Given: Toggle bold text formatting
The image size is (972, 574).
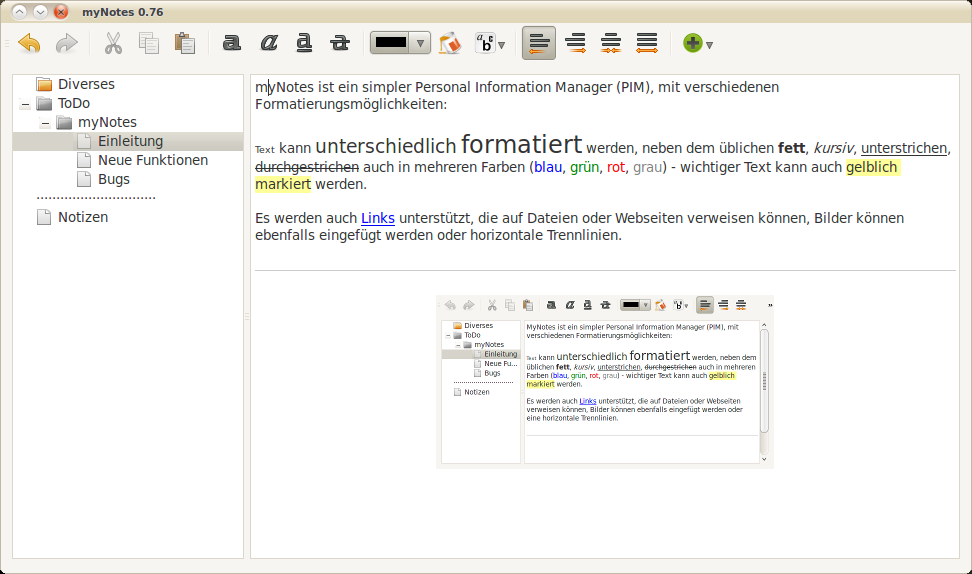Looking at the screenshot, I should click(x=231, y=43).
